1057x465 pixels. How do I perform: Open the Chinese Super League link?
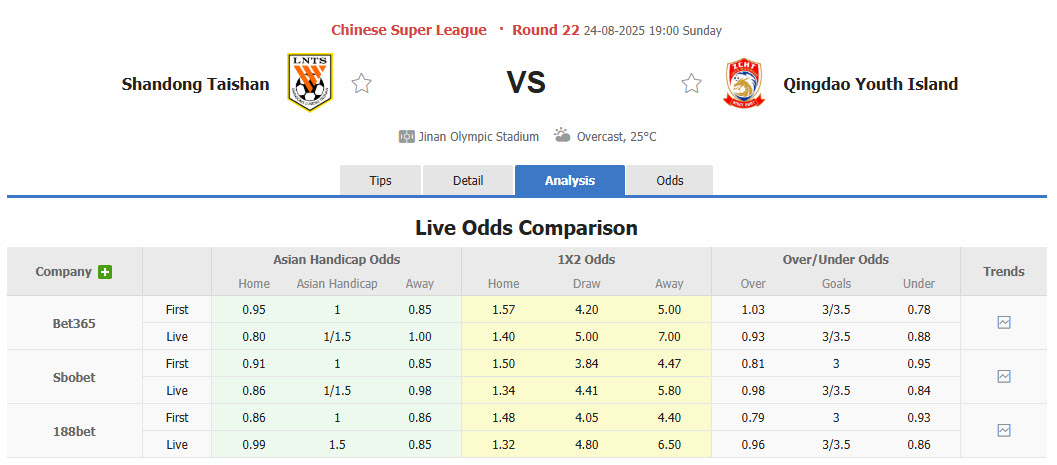click(x=409, y=30)
